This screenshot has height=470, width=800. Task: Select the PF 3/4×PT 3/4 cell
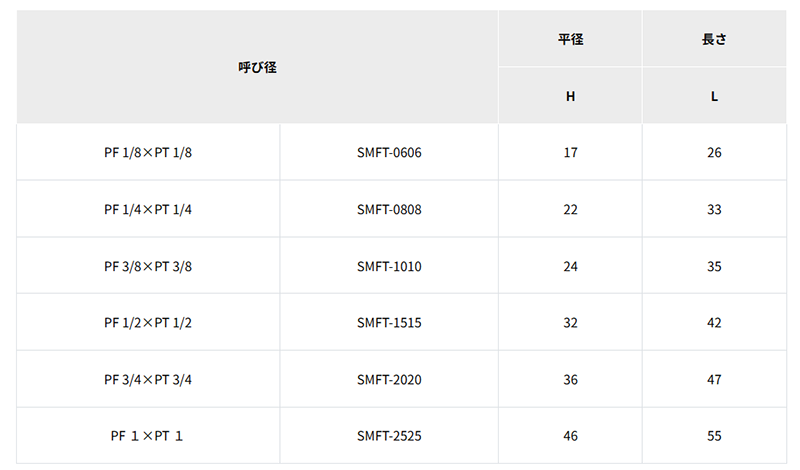(148, 379)
